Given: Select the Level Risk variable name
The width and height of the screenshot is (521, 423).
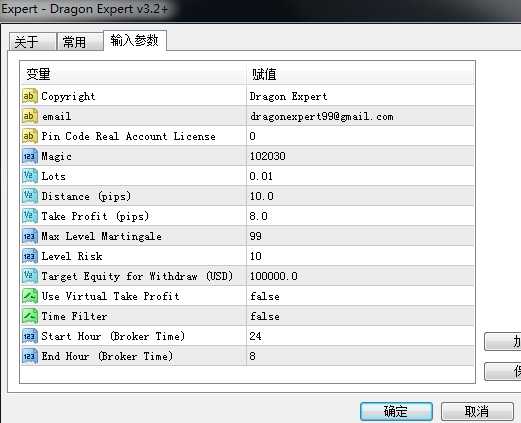Looking at the screenshot, I should tap(72, 256).
